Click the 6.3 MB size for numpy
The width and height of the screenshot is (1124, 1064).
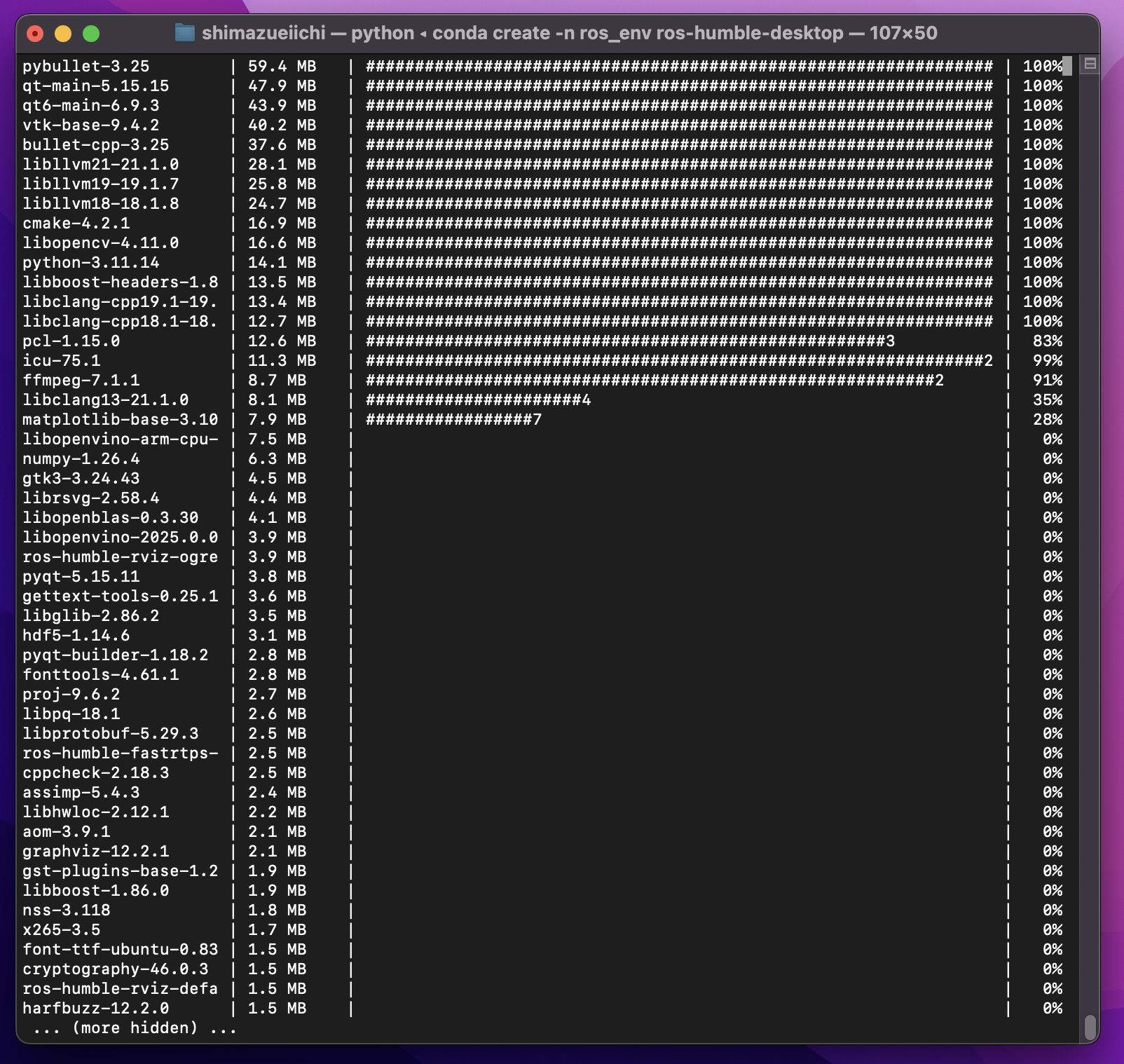click(x=277, y=458)
